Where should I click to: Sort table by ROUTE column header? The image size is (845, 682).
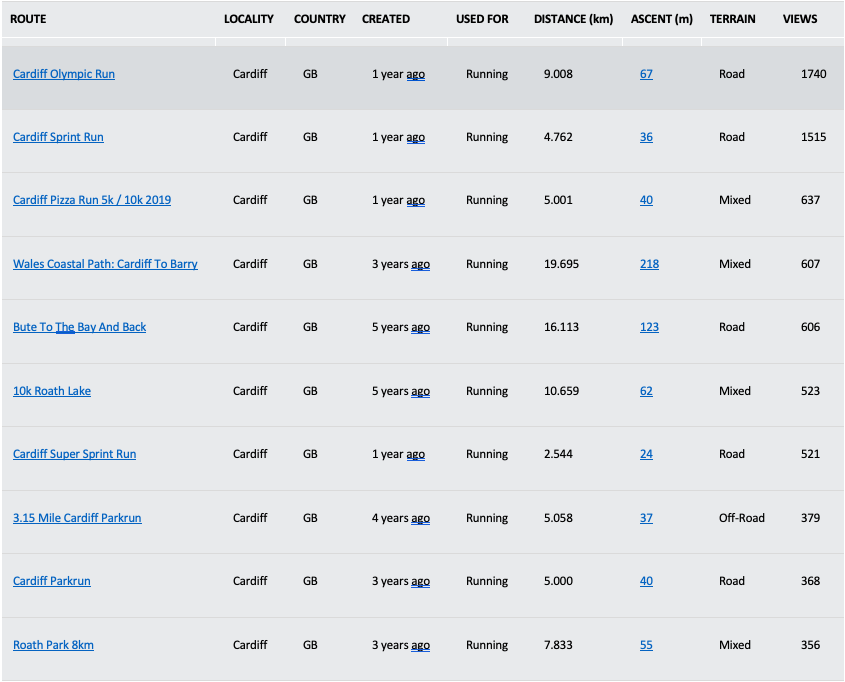(x=28, y=19)
